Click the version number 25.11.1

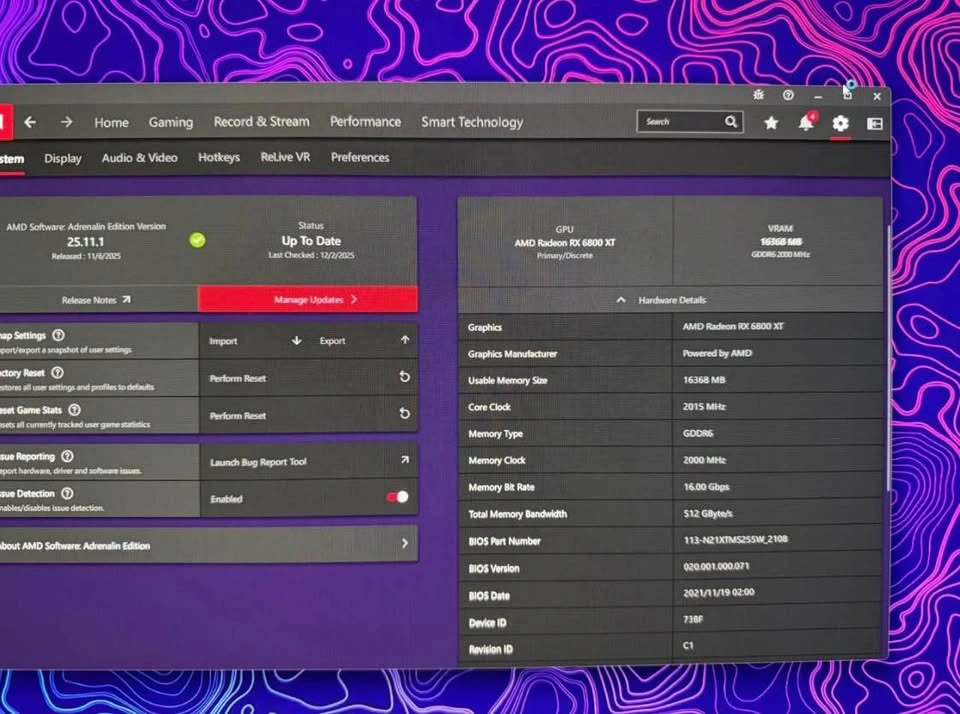click(85, 242)
